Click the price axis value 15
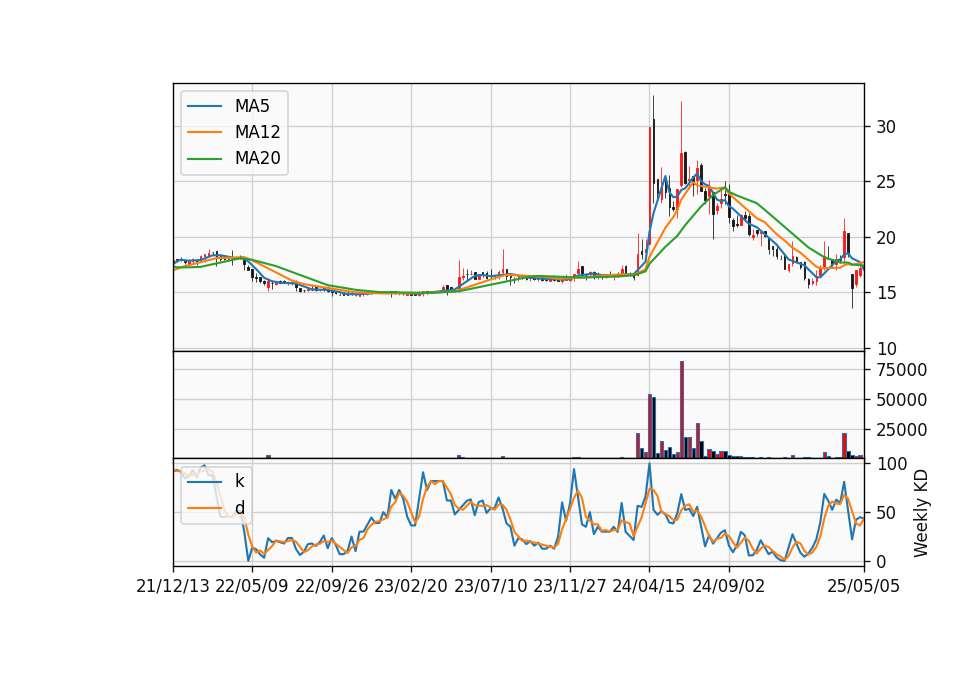 (886, 293)
